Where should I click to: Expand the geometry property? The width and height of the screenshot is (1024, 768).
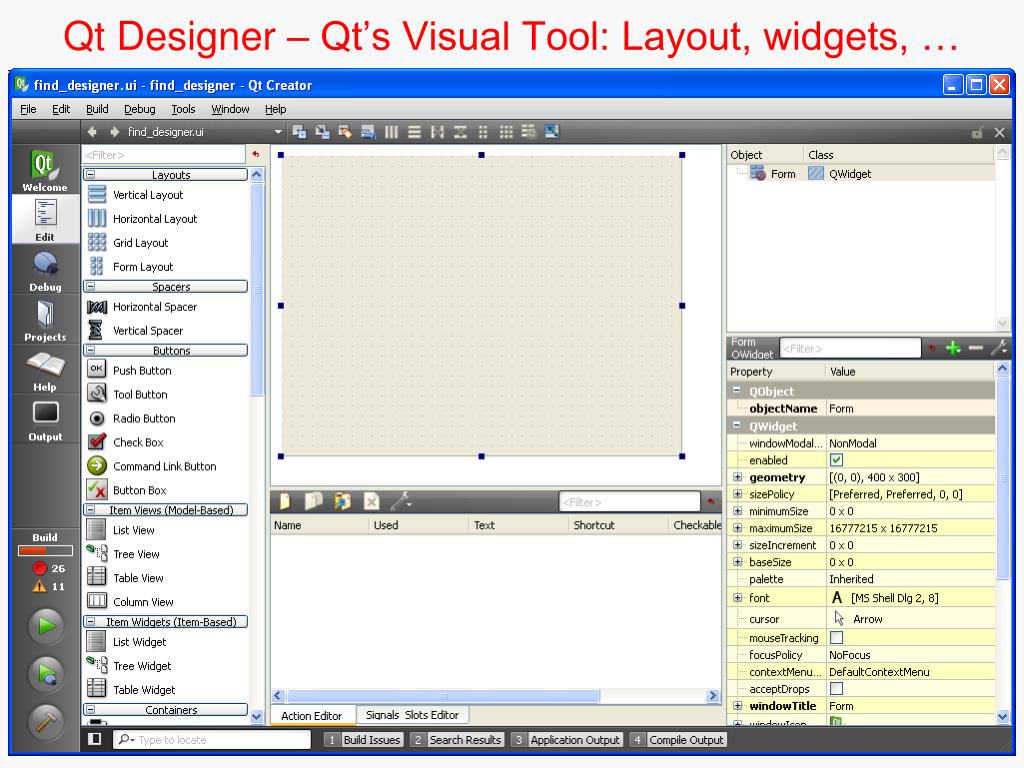click(737, 477)
